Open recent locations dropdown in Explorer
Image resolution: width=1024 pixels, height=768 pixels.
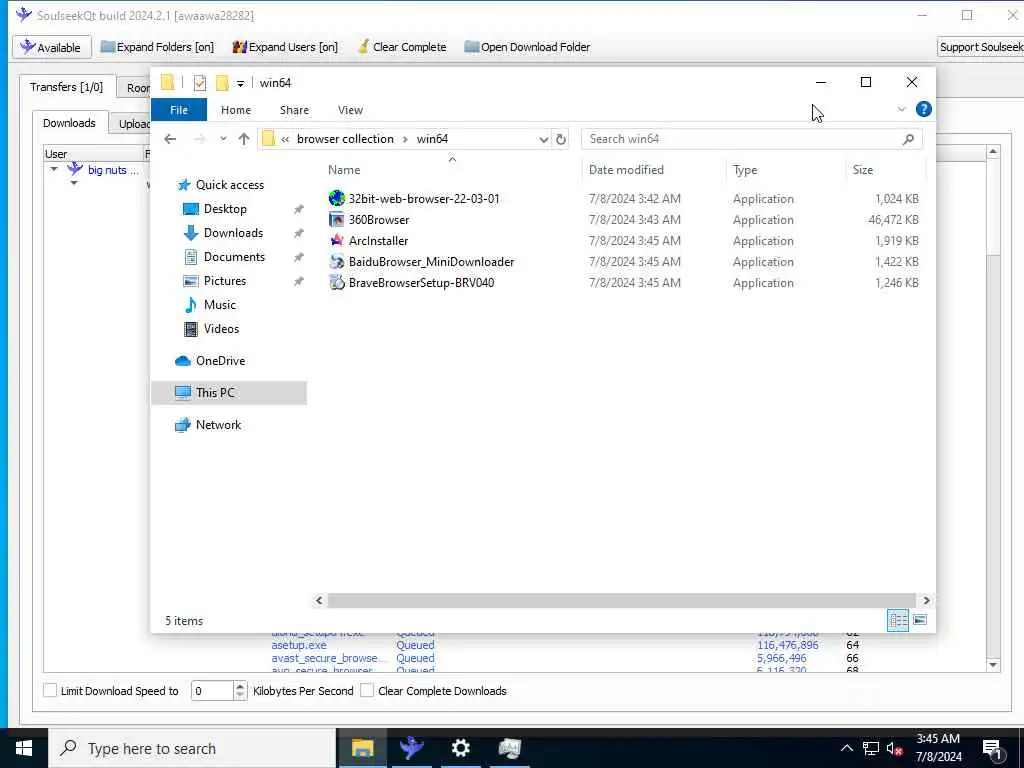tap(223, 138)
